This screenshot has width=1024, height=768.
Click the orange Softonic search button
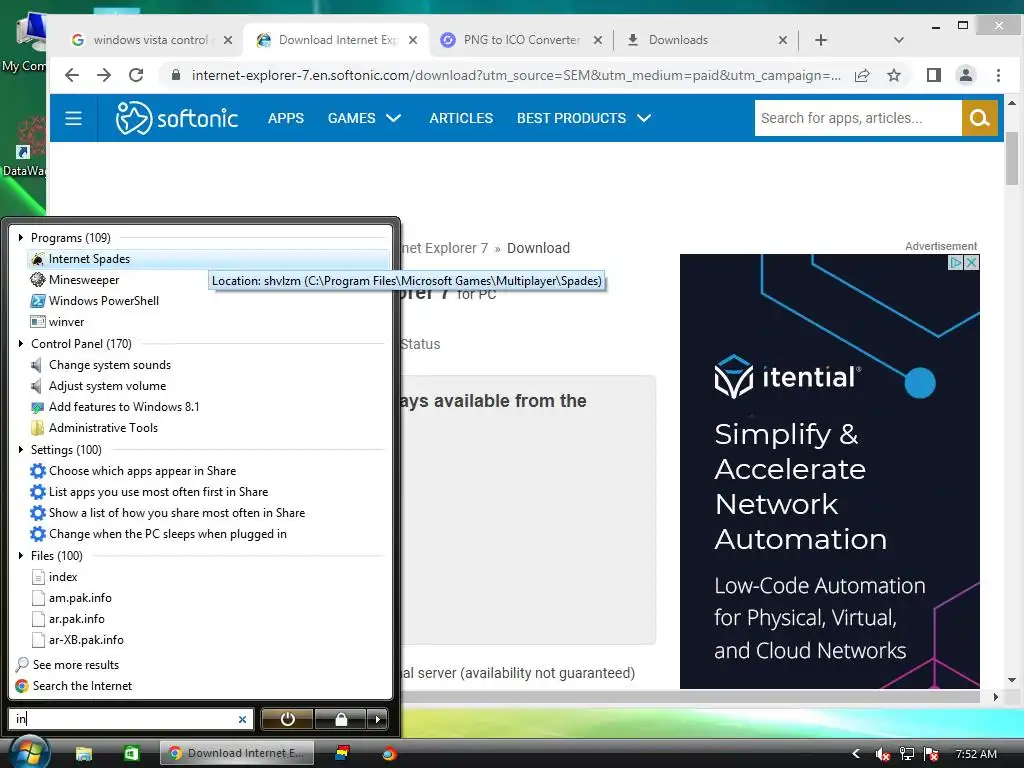(x=980, y=118)
